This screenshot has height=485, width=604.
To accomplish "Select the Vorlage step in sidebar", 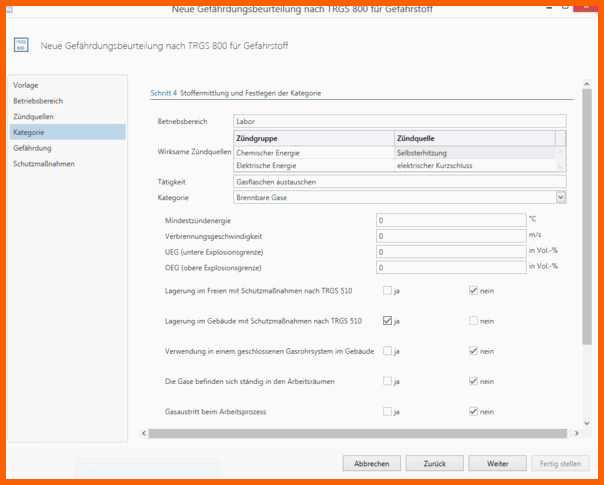I will click(x=26, y=86).
